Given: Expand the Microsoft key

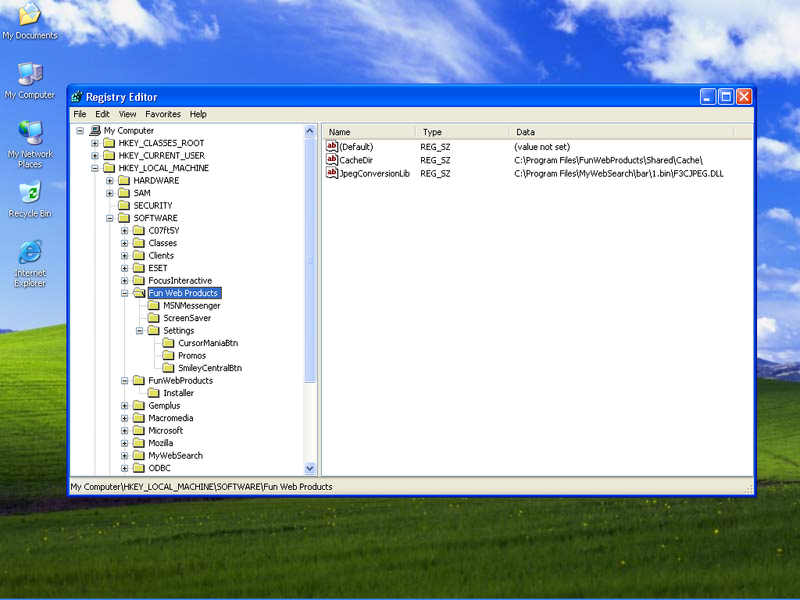Looking at the screenshot, I should pyautogui.click(x=124, y=431).
